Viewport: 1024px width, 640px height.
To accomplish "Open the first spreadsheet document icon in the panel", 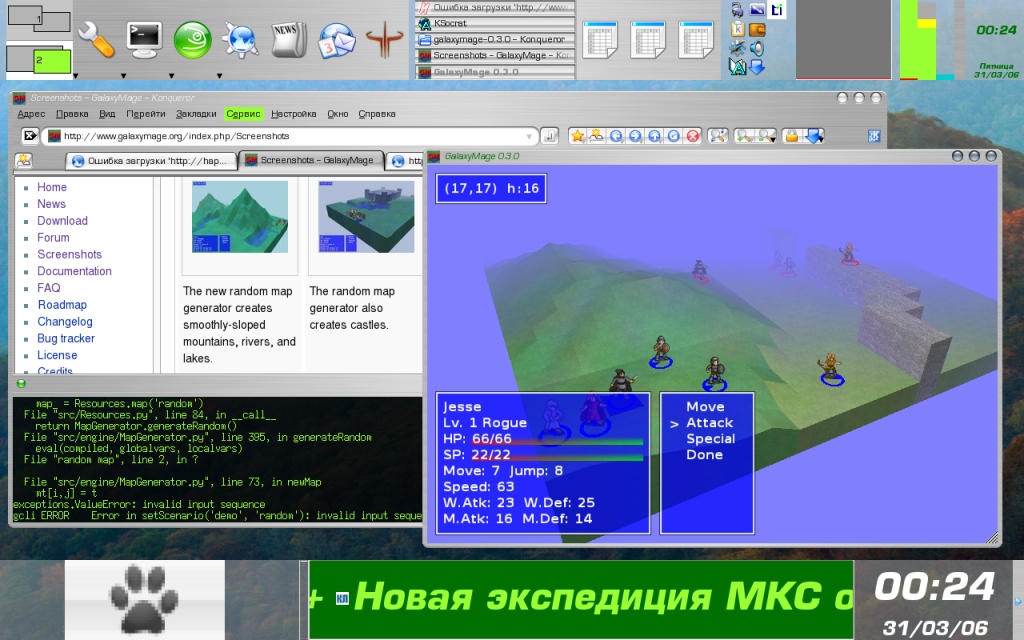I will pos(600,40).
